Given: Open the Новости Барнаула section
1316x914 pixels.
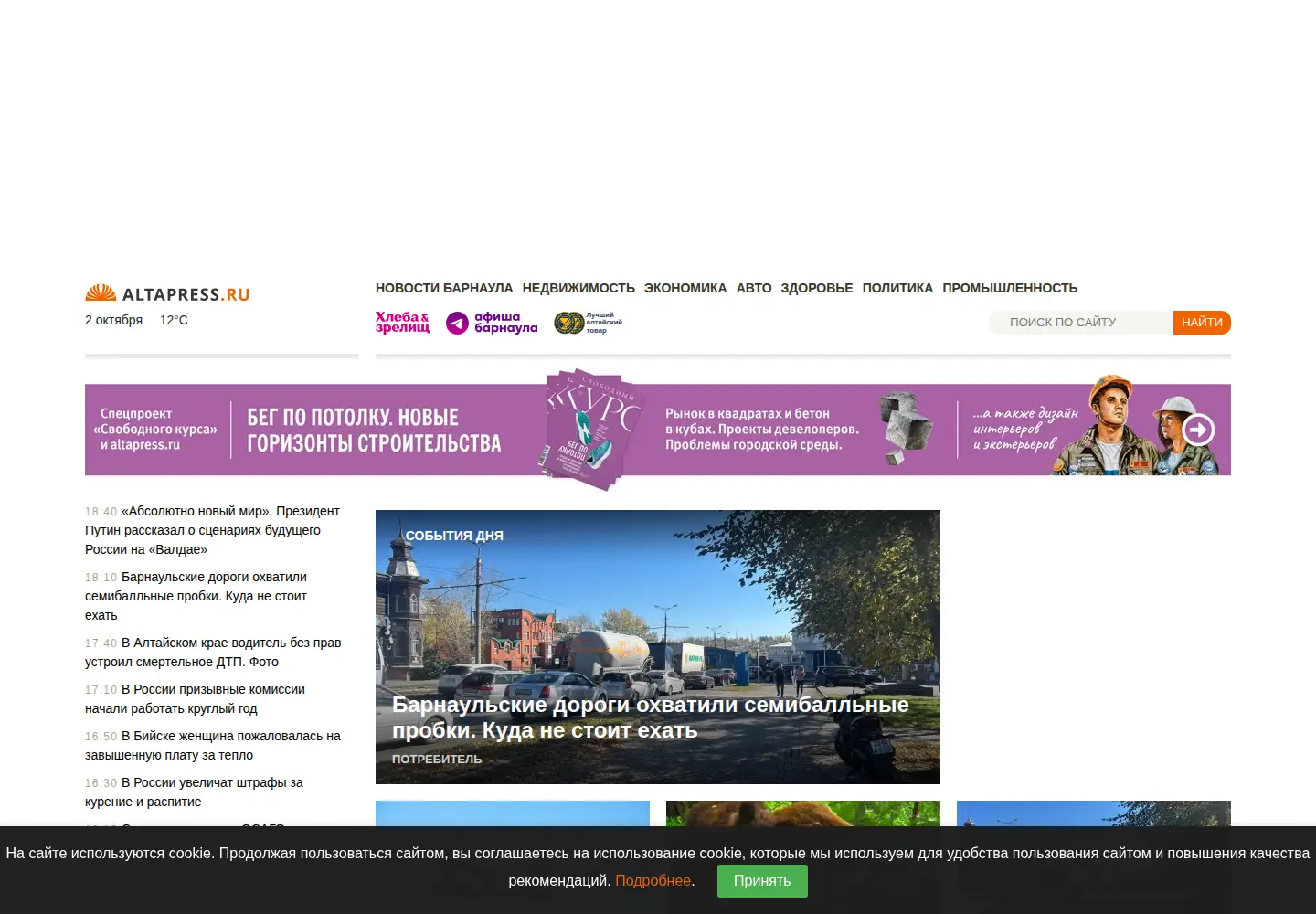Looking at the screenshot, I should point(444,288).
